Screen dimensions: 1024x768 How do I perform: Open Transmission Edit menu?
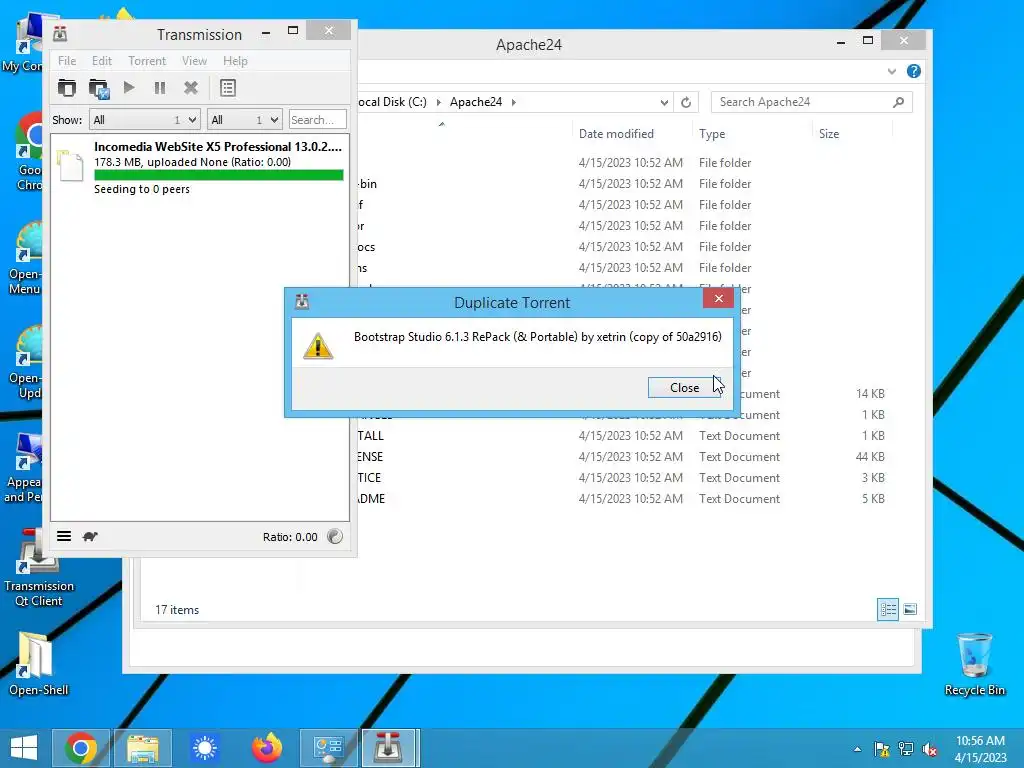coord(101,61)
